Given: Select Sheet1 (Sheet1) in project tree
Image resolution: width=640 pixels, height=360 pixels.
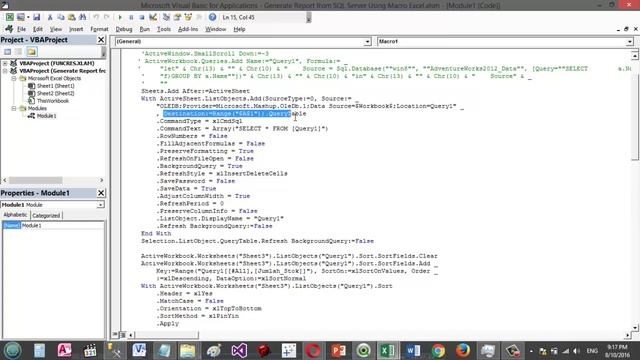Looking at the screenshot, I should 56,86.
